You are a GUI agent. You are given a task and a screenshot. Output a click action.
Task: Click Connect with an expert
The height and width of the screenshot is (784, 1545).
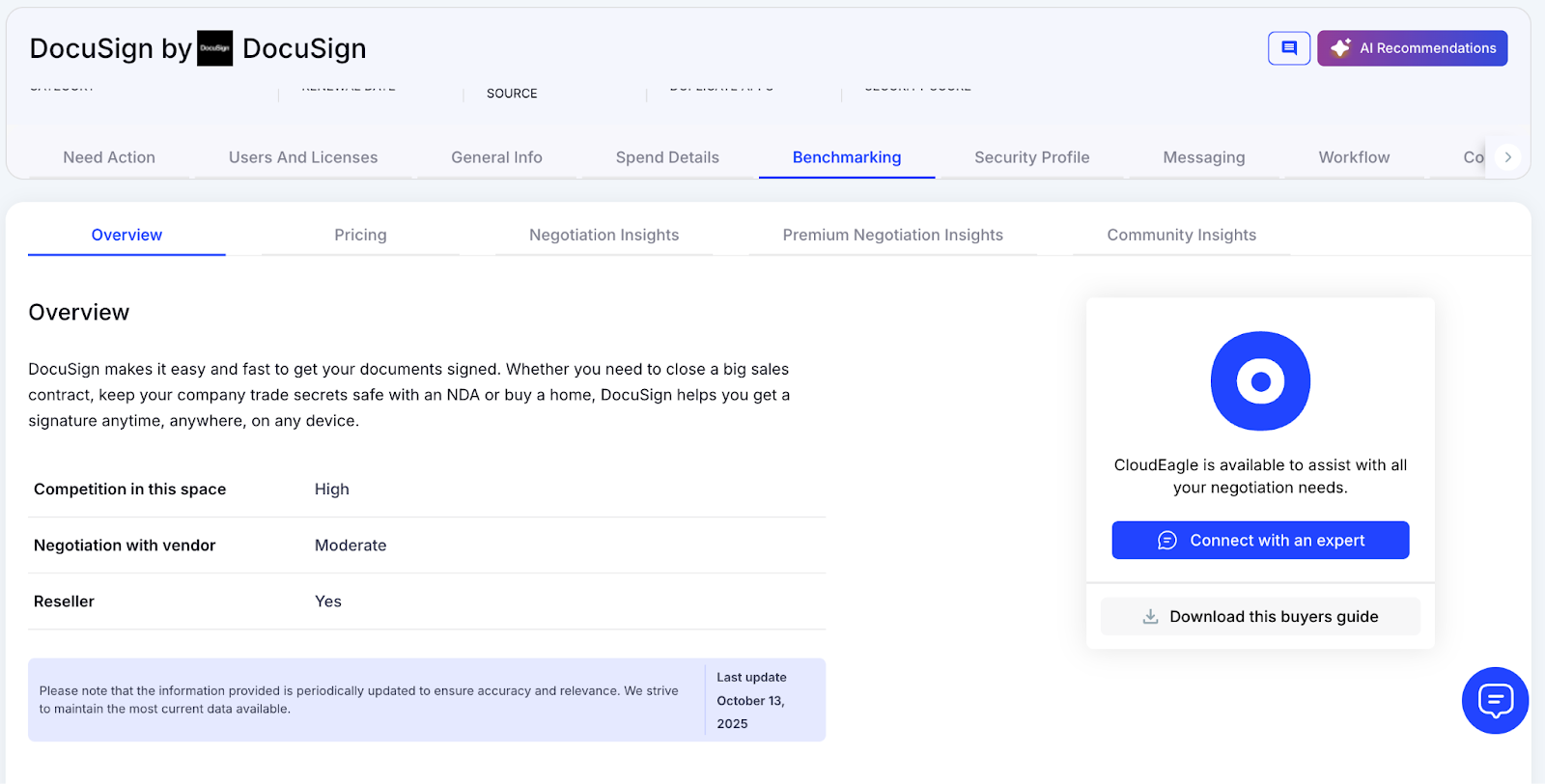pyautogui.click(x=1260, y=541)
